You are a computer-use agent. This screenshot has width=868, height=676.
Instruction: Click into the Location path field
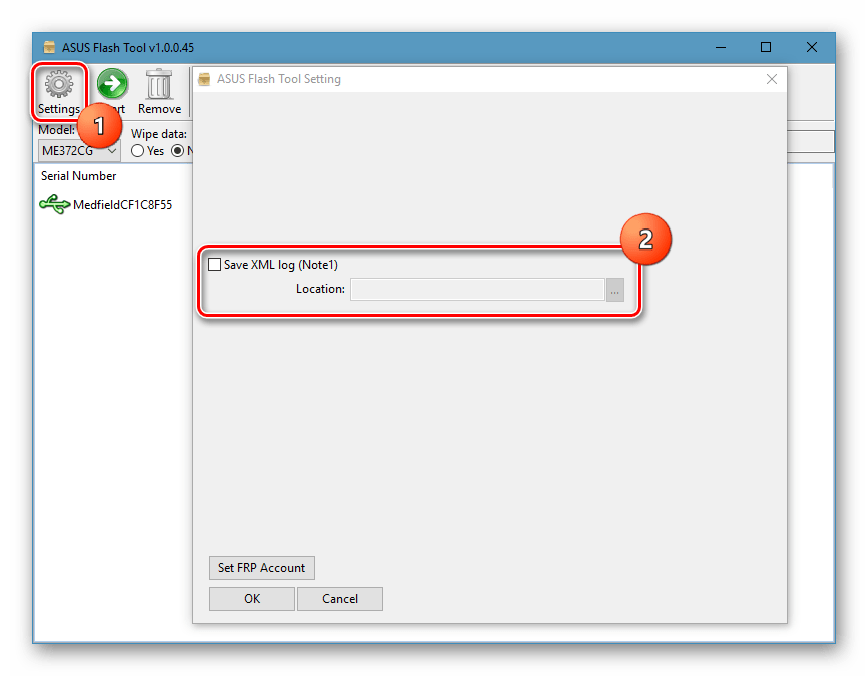click(477, 290)
